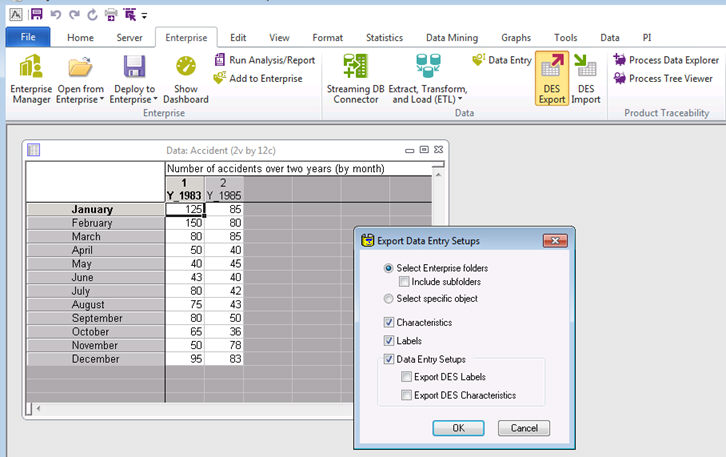Image resolution: width=726 pixels, height=457 pixels.
Task: Enable Export DES Labels
Action: tap(406, 377)
